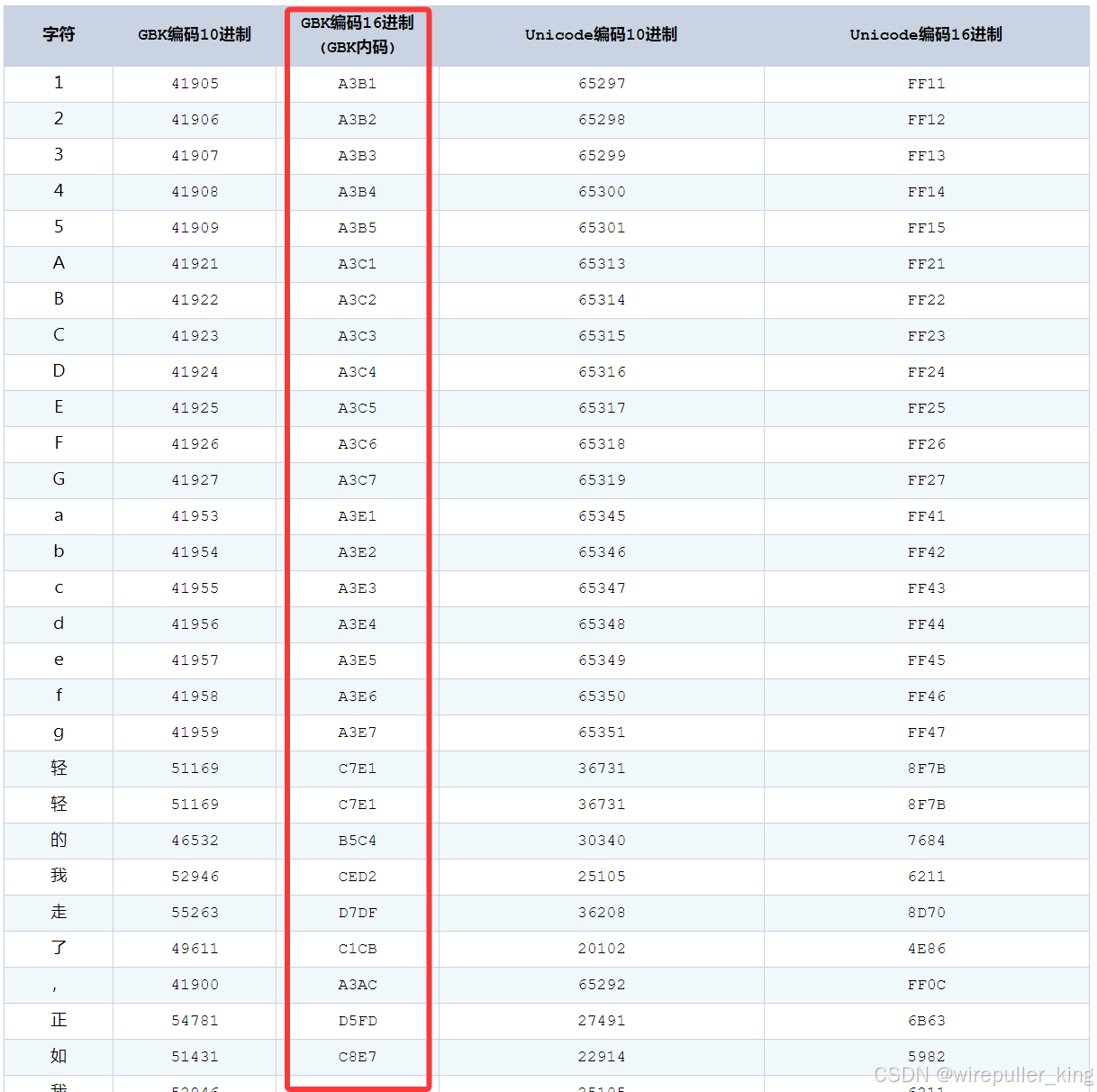Click the cell showing A3C1

358,264
